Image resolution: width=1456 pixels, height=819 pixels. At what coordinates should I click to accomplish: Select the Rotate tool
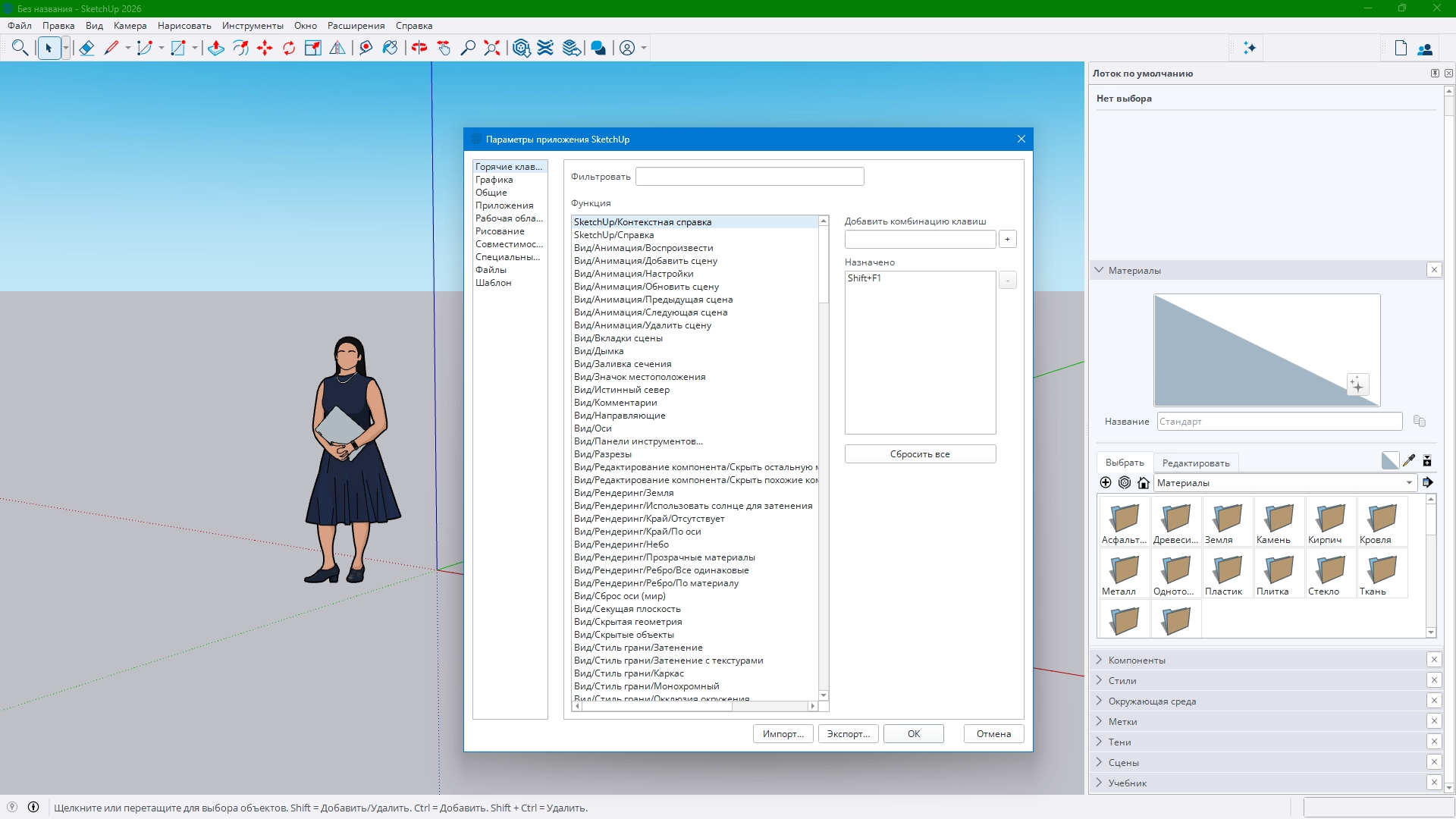pyautogui.click(x=289, y=49)
